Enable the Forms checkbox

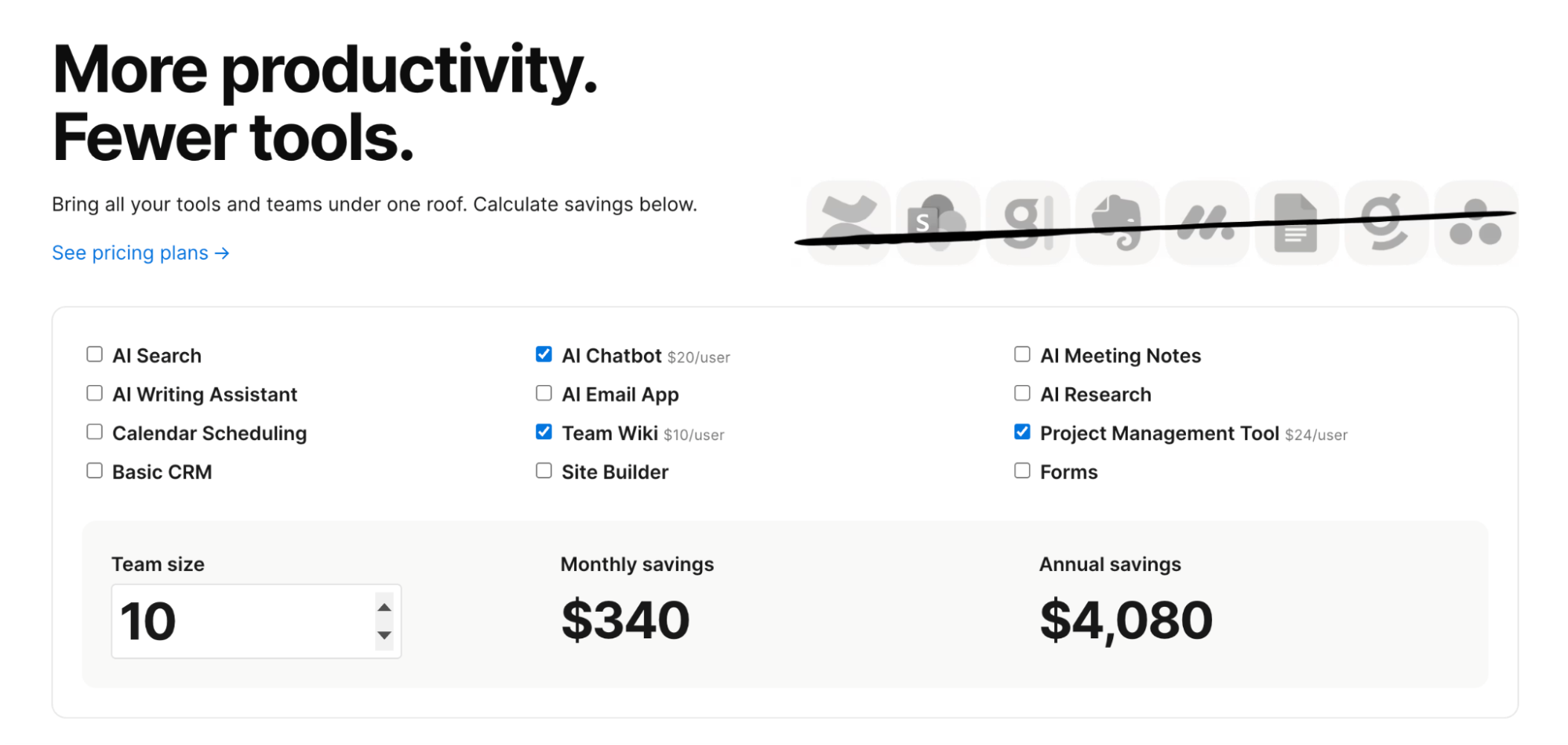(x=1022, y=470)
